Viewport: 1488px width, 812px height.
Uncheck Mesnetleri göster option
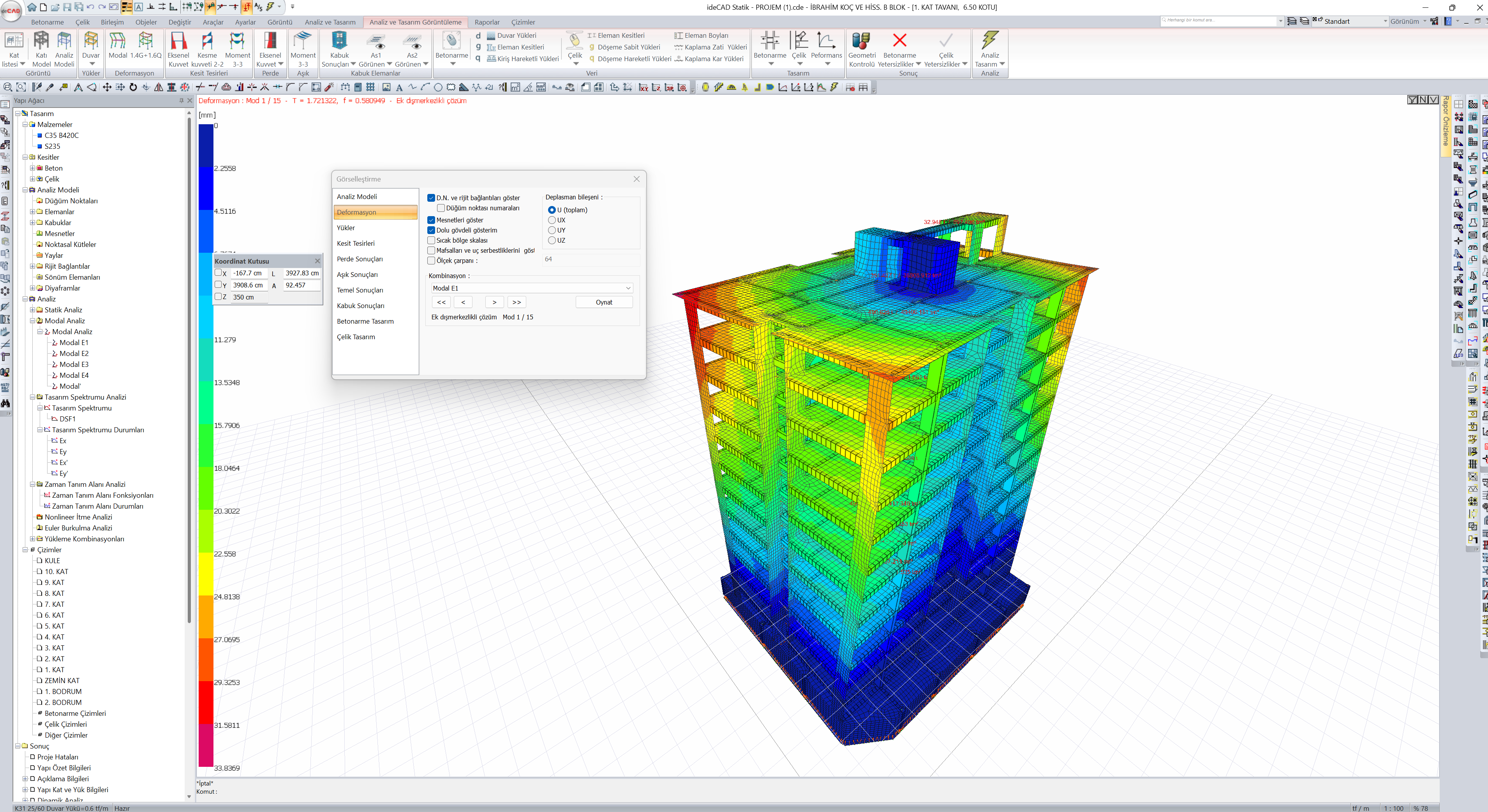(432, 220)
